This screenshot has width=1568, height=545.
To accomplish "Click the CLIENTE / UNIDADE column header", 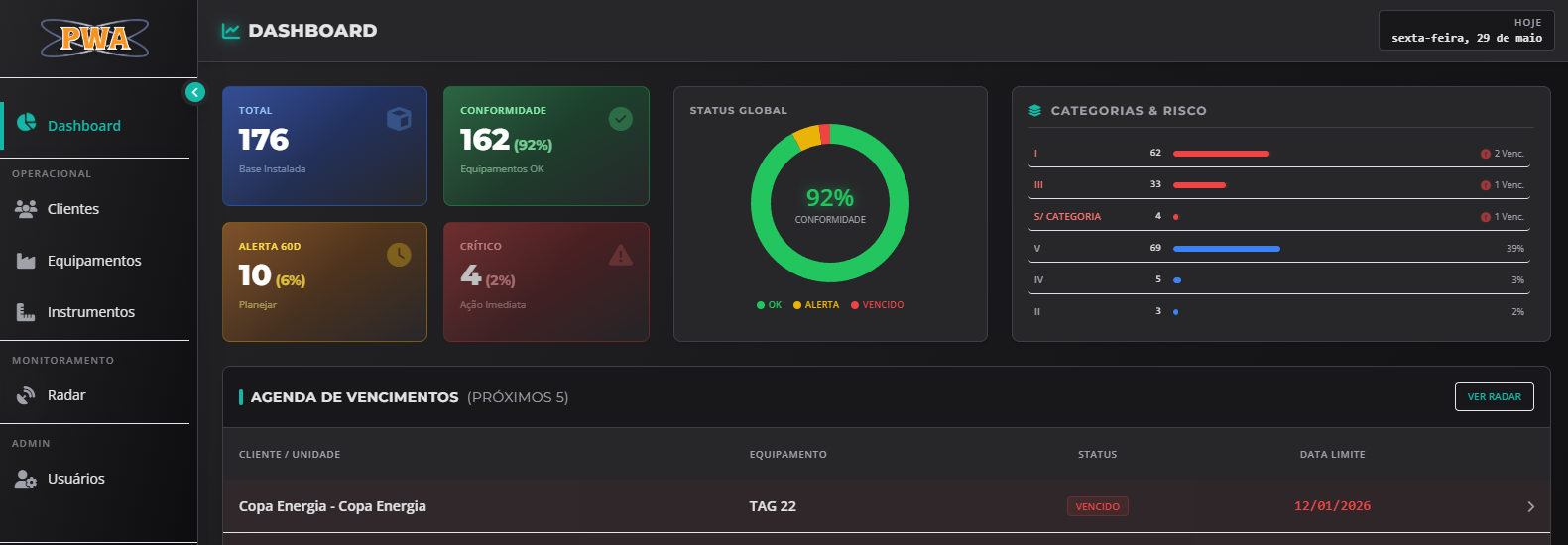I will 290,455.
